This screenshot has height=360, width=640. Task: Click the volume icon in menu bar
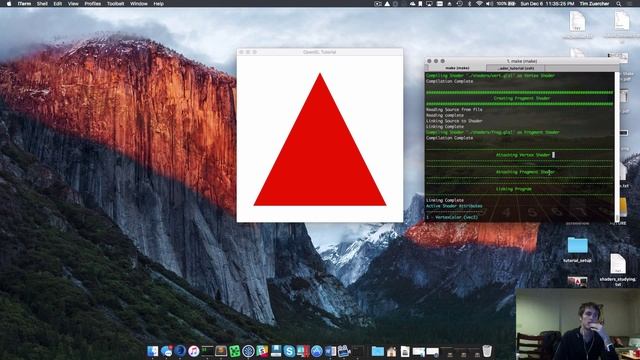click(x=489, y=4)
